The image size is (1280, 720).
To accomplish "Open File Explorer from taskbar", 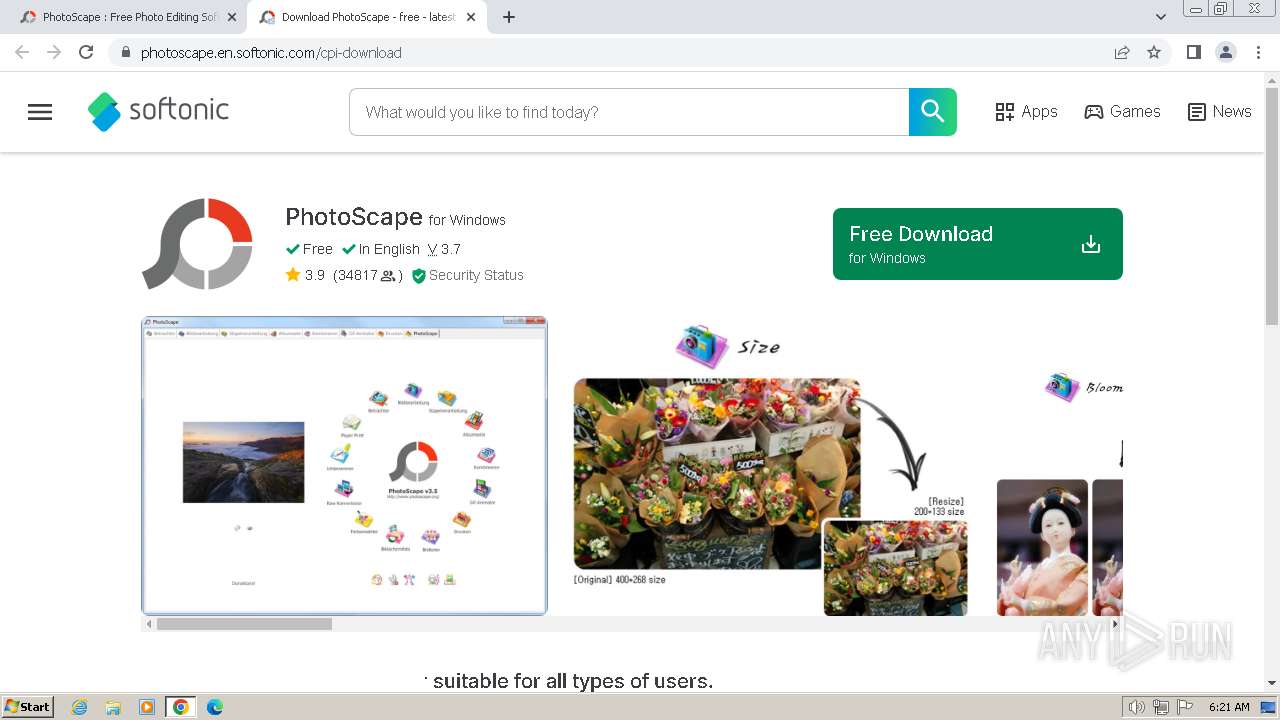I will (x=113, y=707).
